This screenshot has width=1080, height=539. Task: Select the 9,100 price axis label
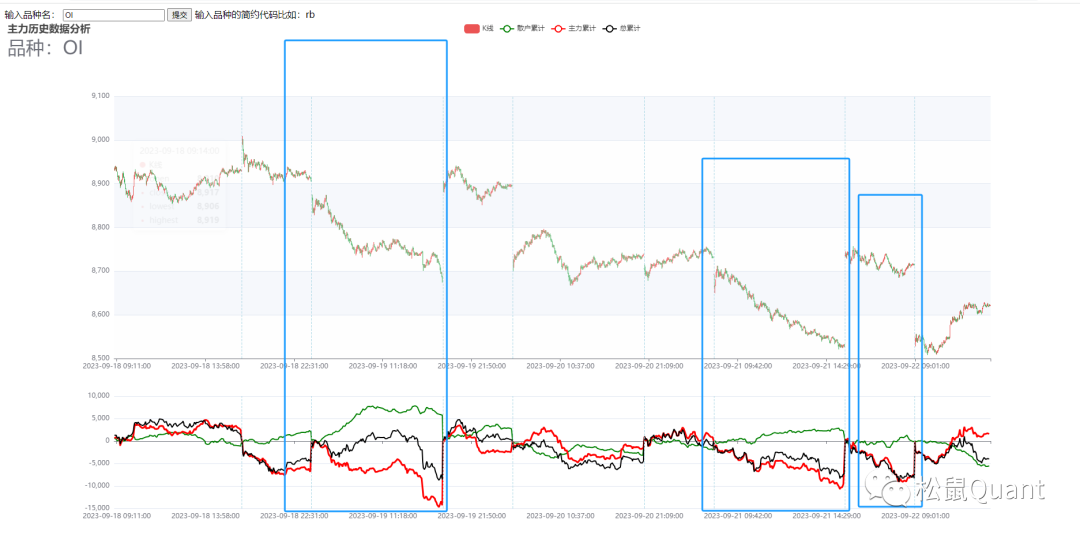coord(100,97)
